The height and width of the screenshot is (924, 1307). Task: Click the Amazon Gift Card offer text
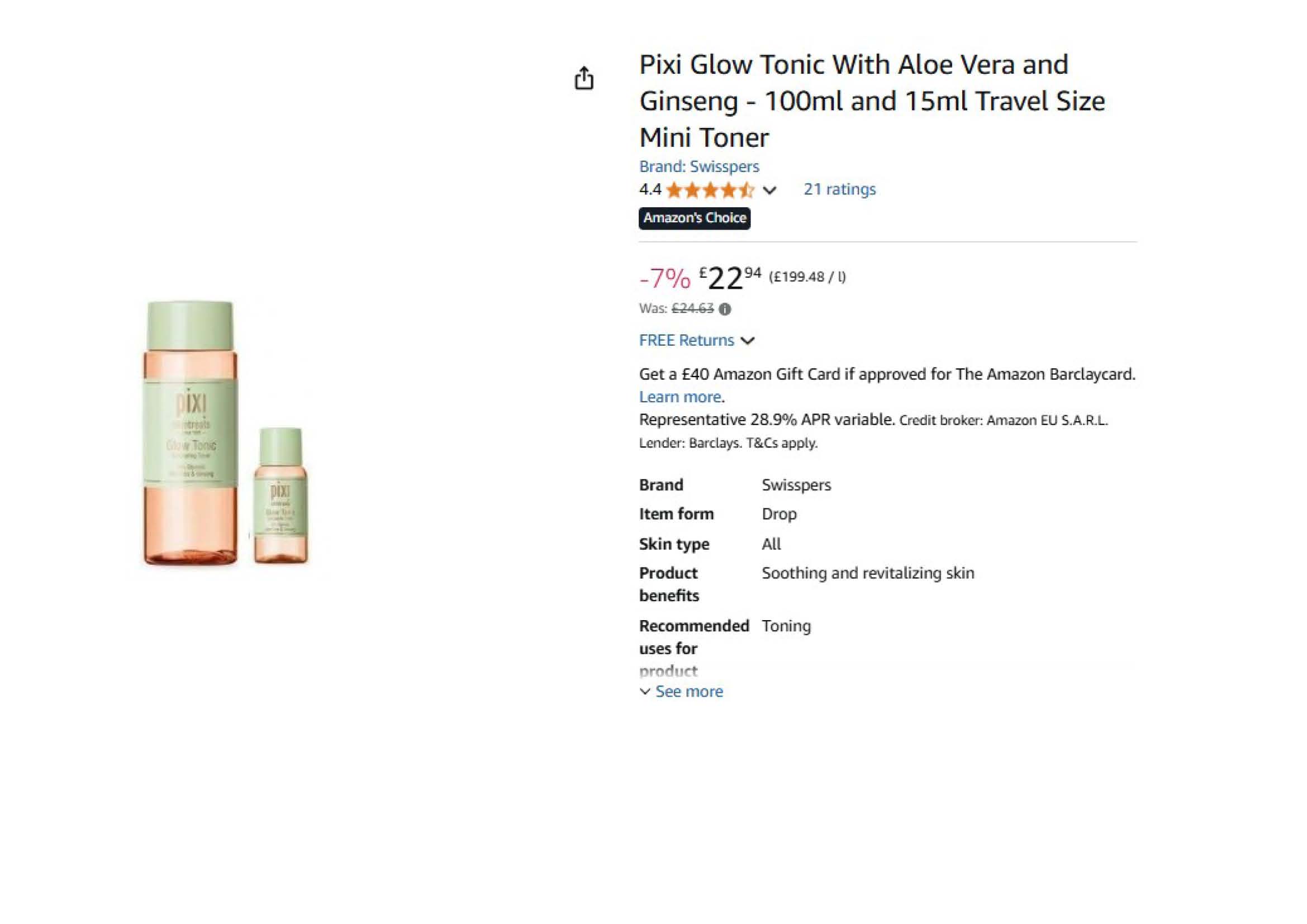[886, 374]
